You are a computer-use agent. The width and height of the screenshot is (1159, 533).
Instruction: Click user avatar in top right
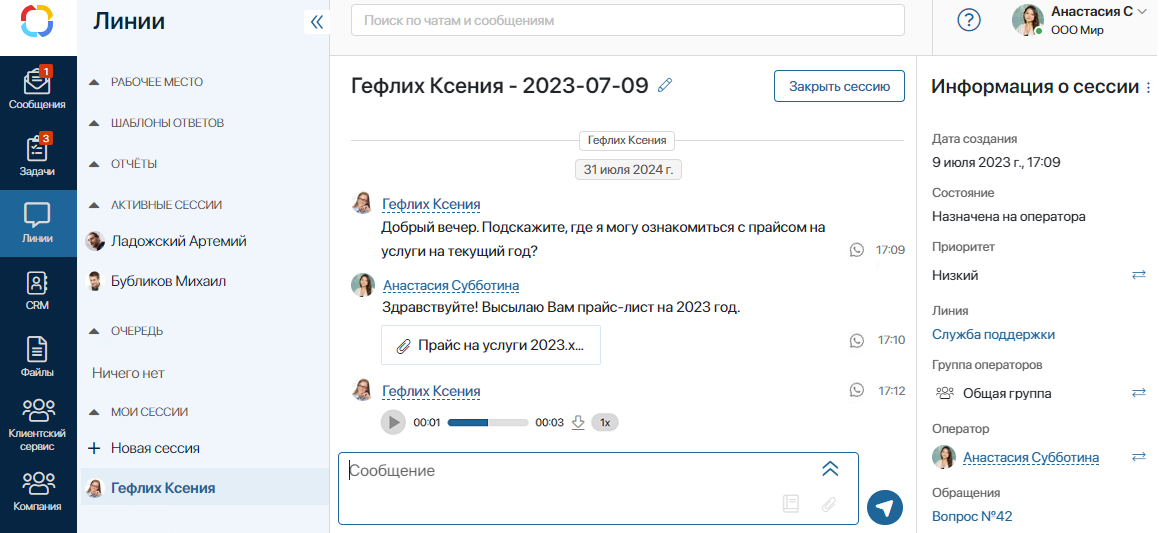click(1027, 20)
